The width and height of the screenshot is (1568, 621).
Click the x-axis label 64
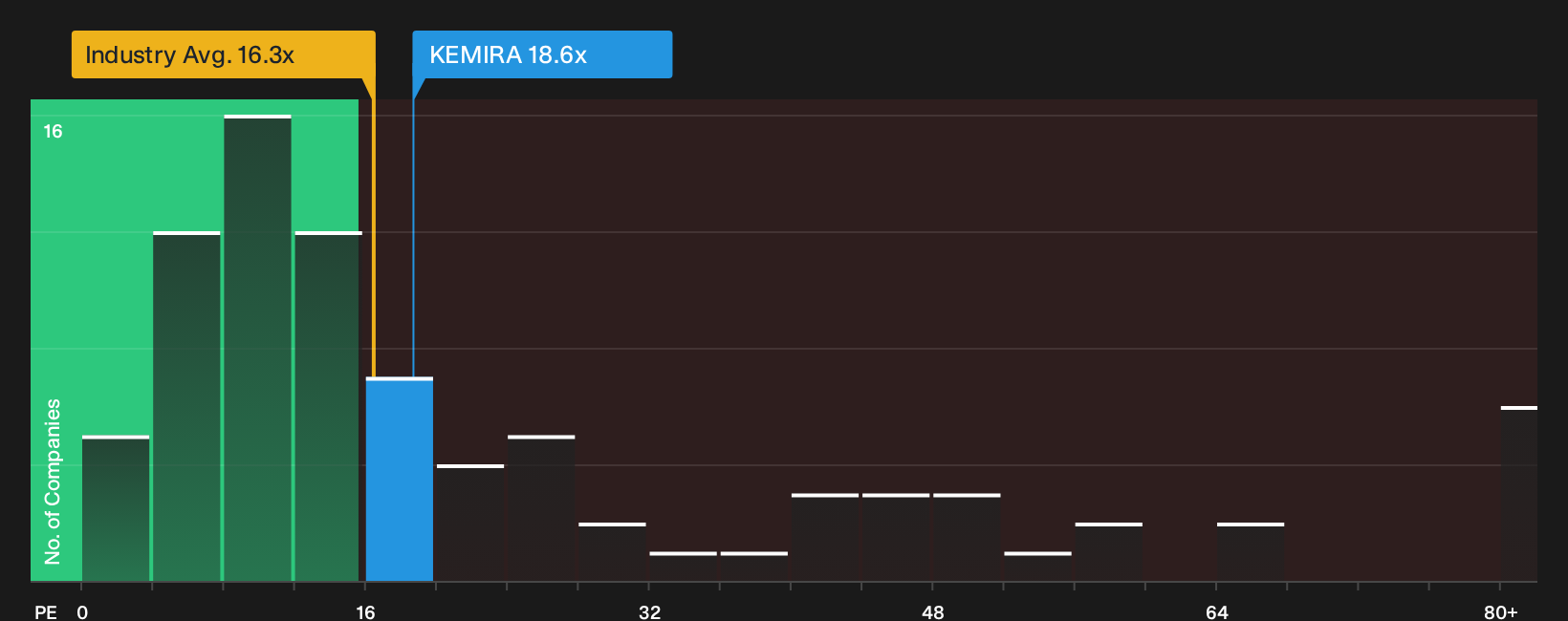pyautogui.click(x=1216, y=611)
